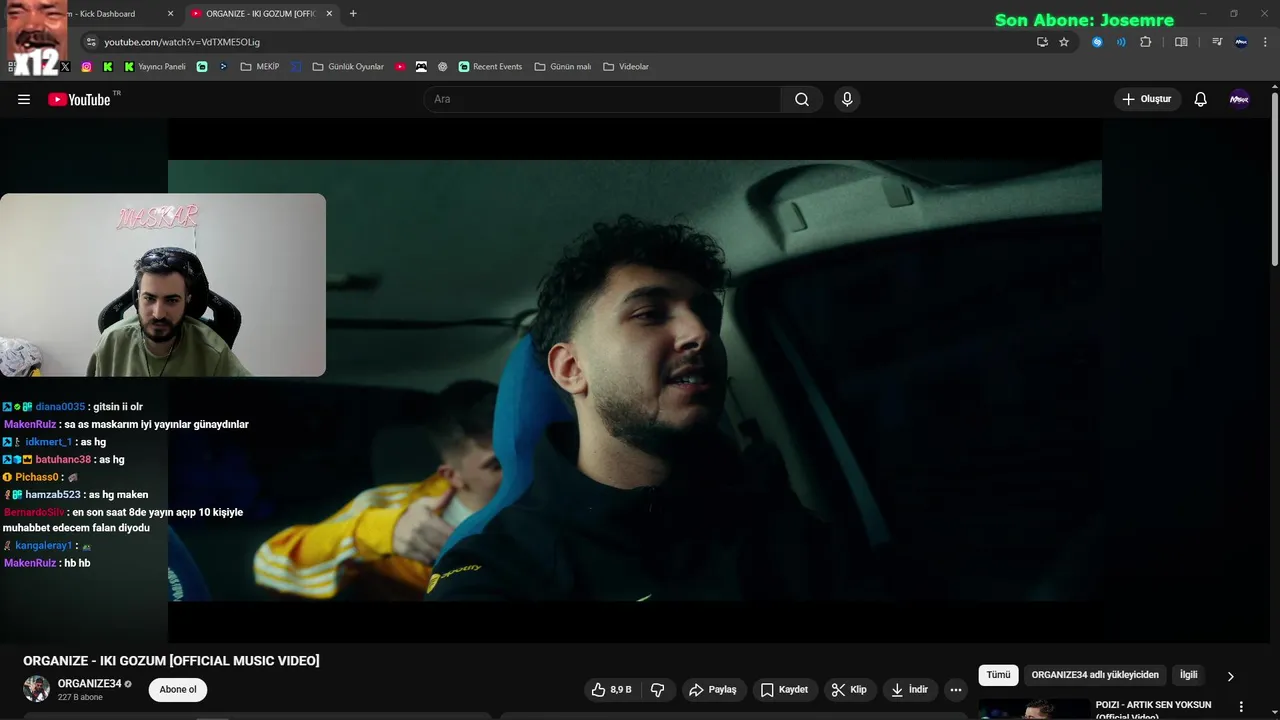
Task: Click the video title ORGANIZE - IKI GOZUM
Action: tap(171, 661)
